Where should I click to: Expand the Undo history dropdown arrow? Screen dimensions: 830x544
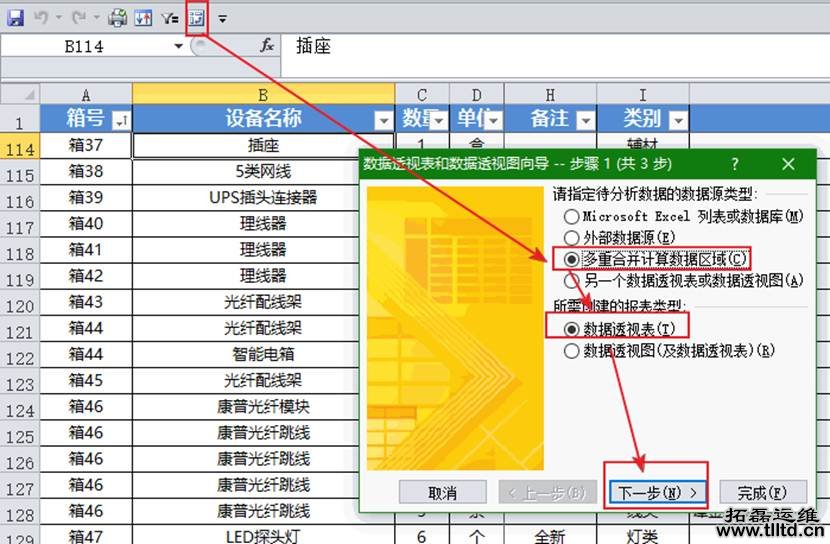[x=58, y=18]
